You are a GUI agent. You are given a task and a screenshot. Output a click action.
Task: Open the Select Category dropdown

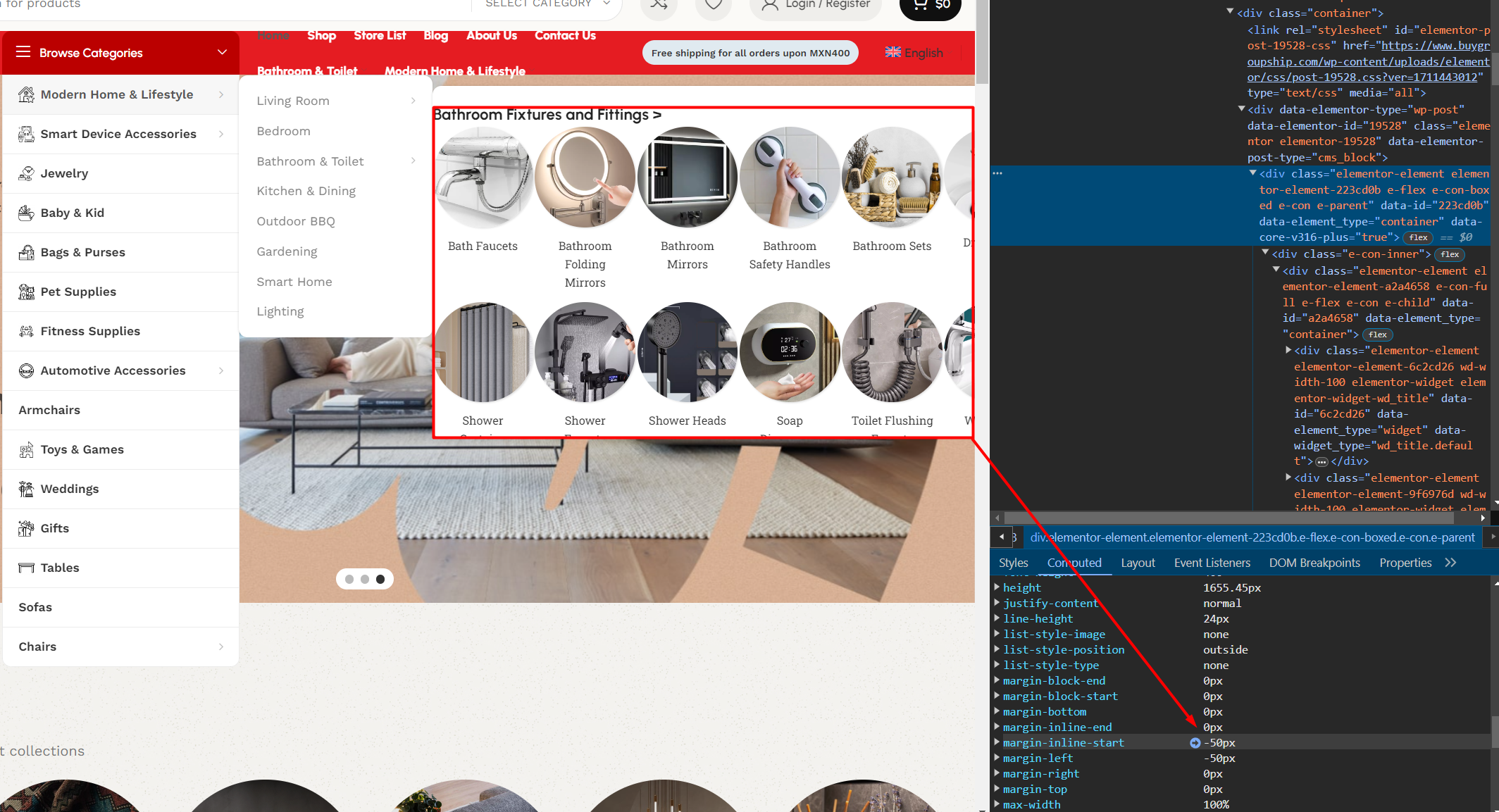[x=547, y=4]
